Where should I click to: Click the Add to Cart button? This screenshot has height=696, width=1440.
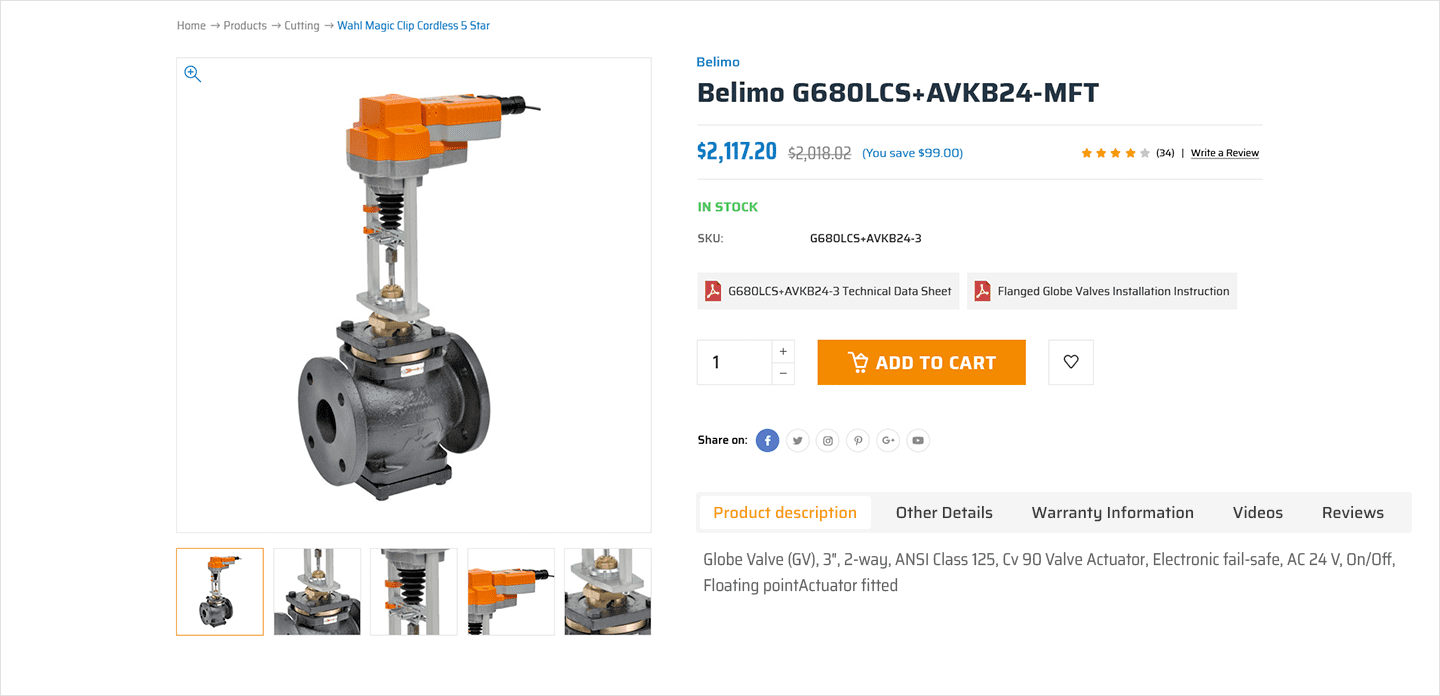921,362
